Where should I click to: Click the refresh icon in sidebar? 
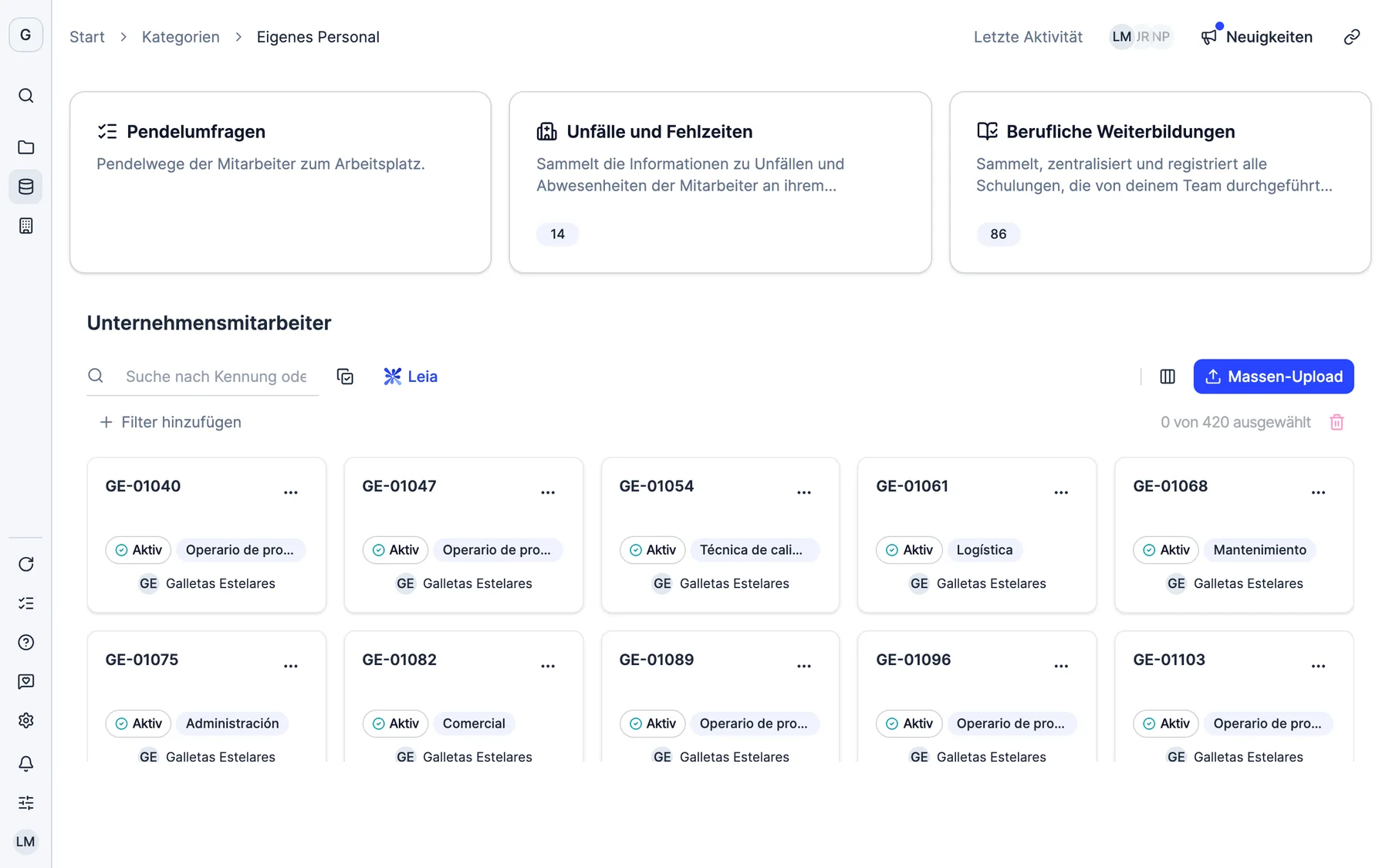point(25,564)
